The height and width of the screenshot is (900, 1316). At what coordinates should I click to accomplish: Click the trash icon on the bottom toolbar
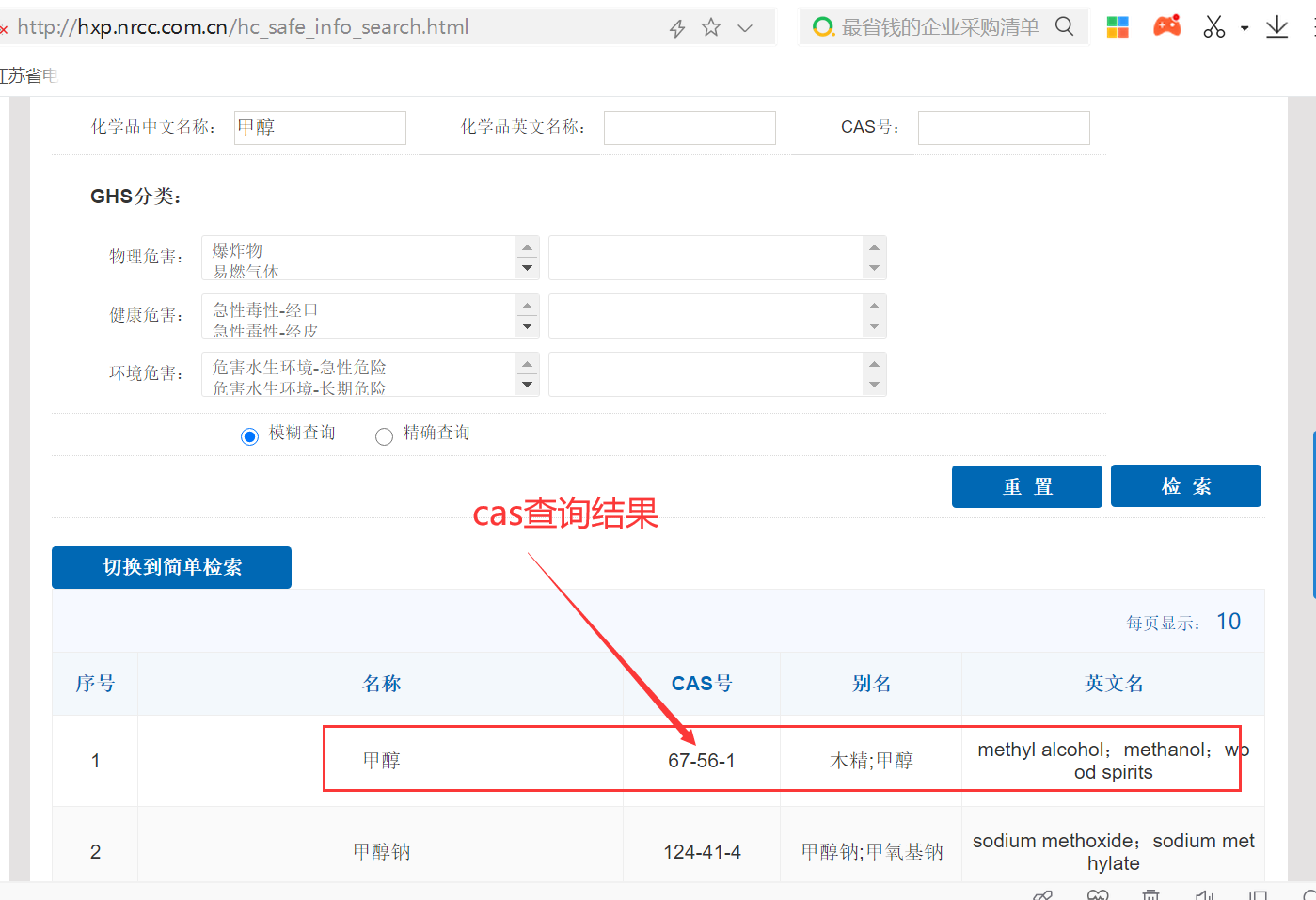1150,892
